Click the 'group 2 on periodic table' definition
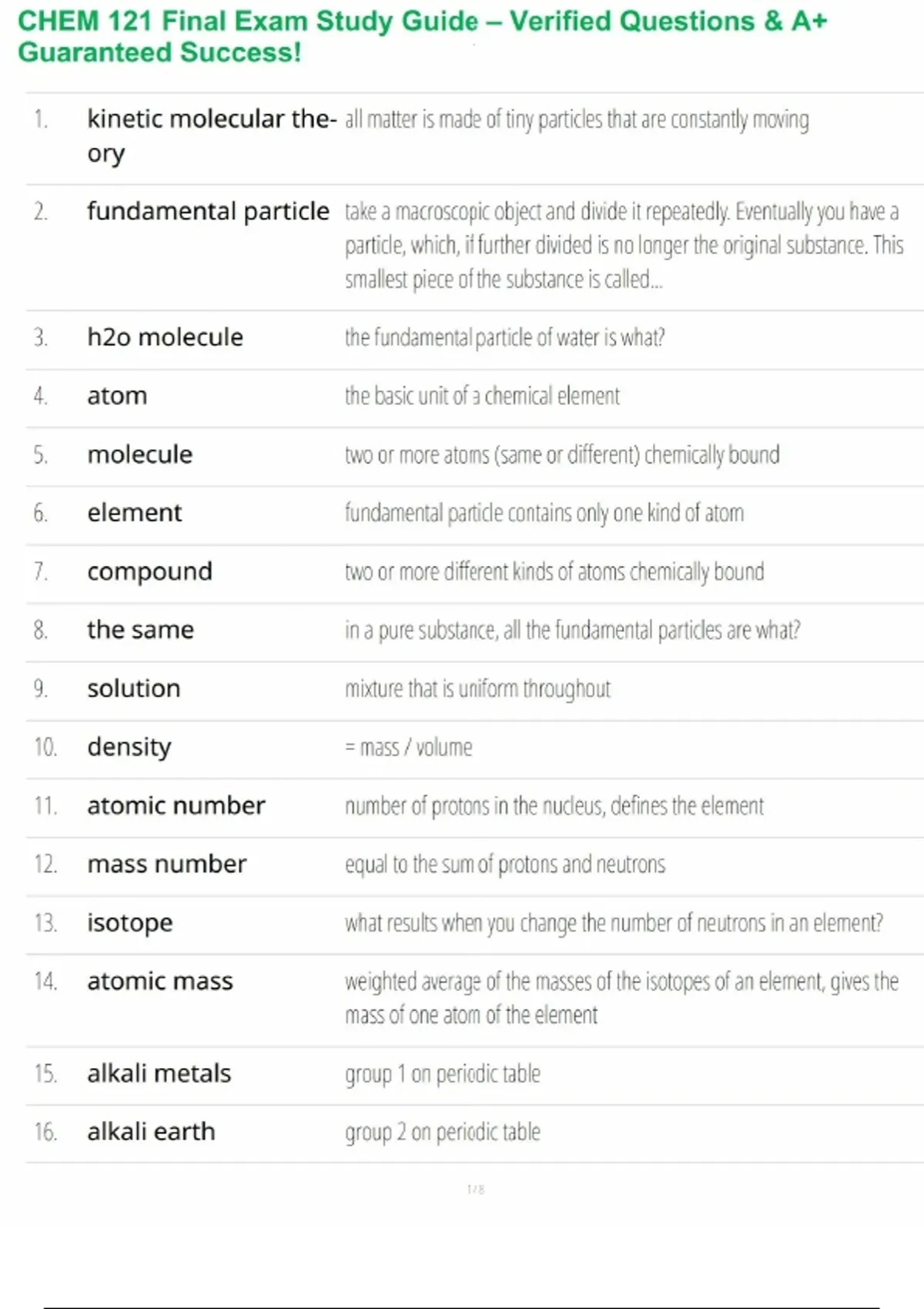The height and width of the screenshot is (1309, 924). pyautogui.click(x=443, y=1132)
